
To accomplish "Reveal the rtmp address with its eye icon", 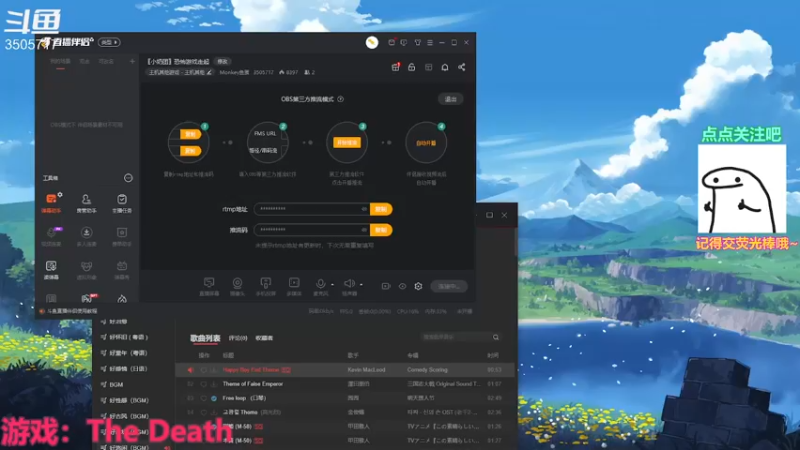I will 364,209.
